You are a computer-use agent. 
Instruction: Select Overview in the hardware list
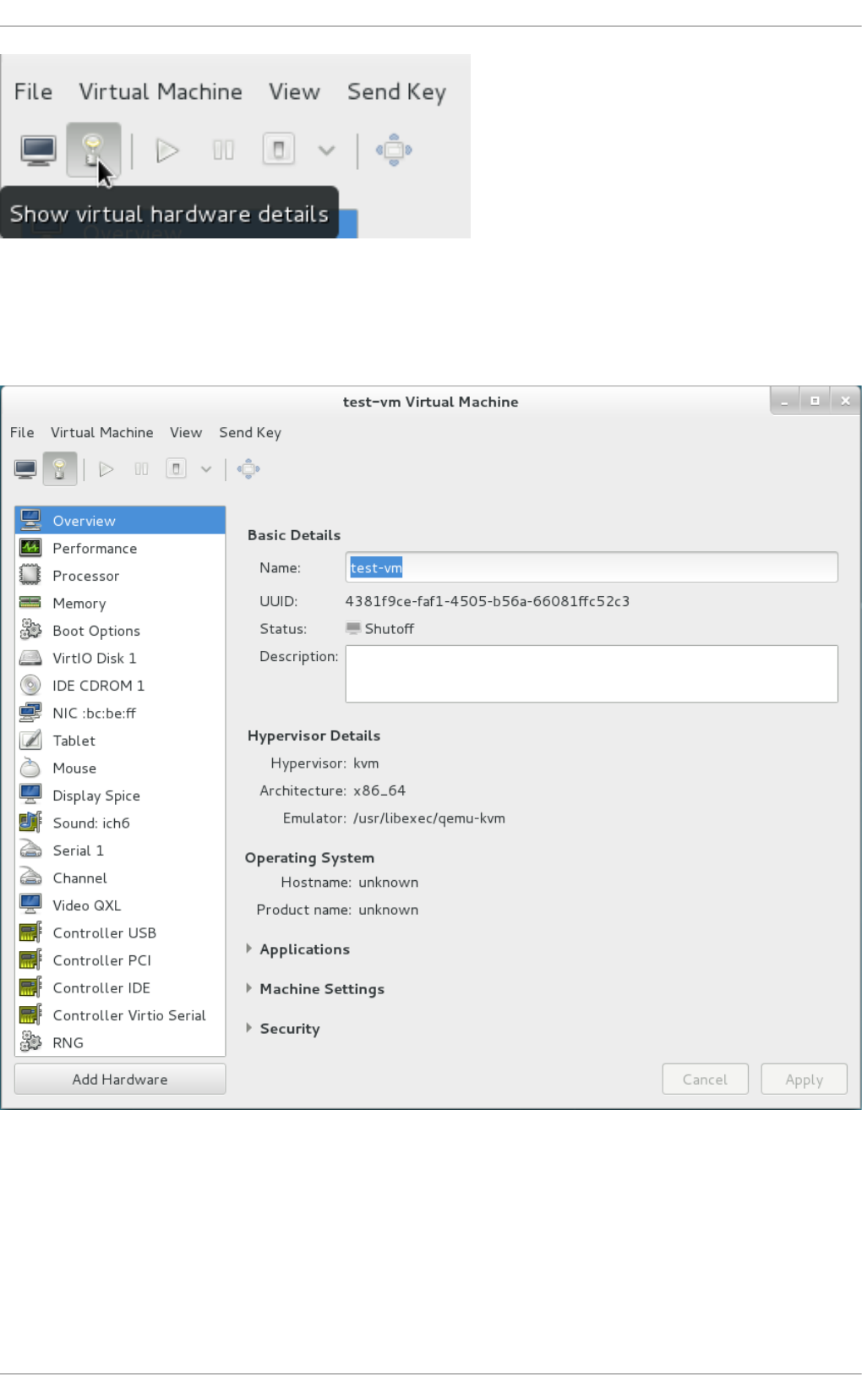point(120,521)
